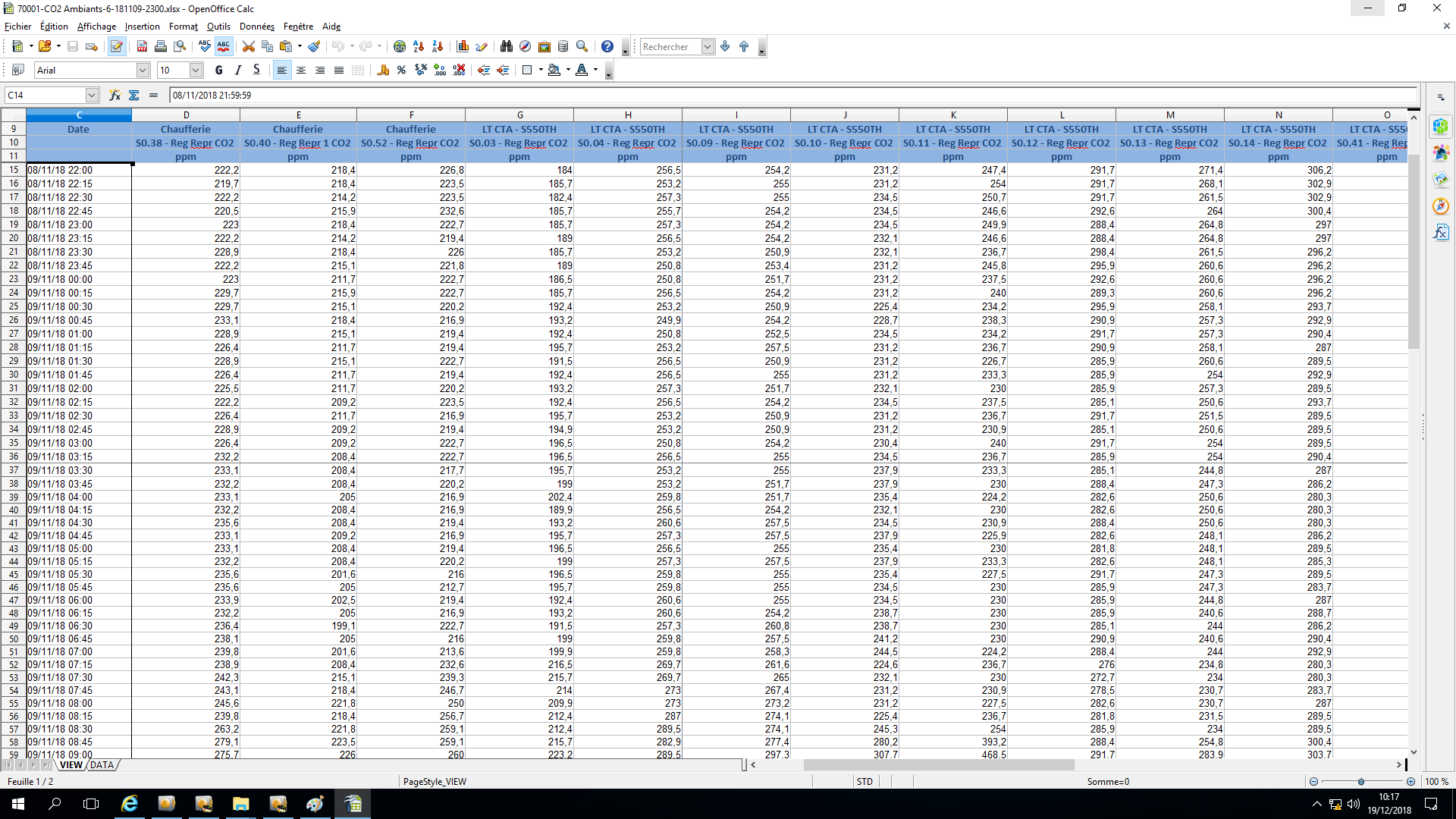Click the New spreadsheet document icon
Screen dimensions: 1456x819
click(x=17, y=46)
